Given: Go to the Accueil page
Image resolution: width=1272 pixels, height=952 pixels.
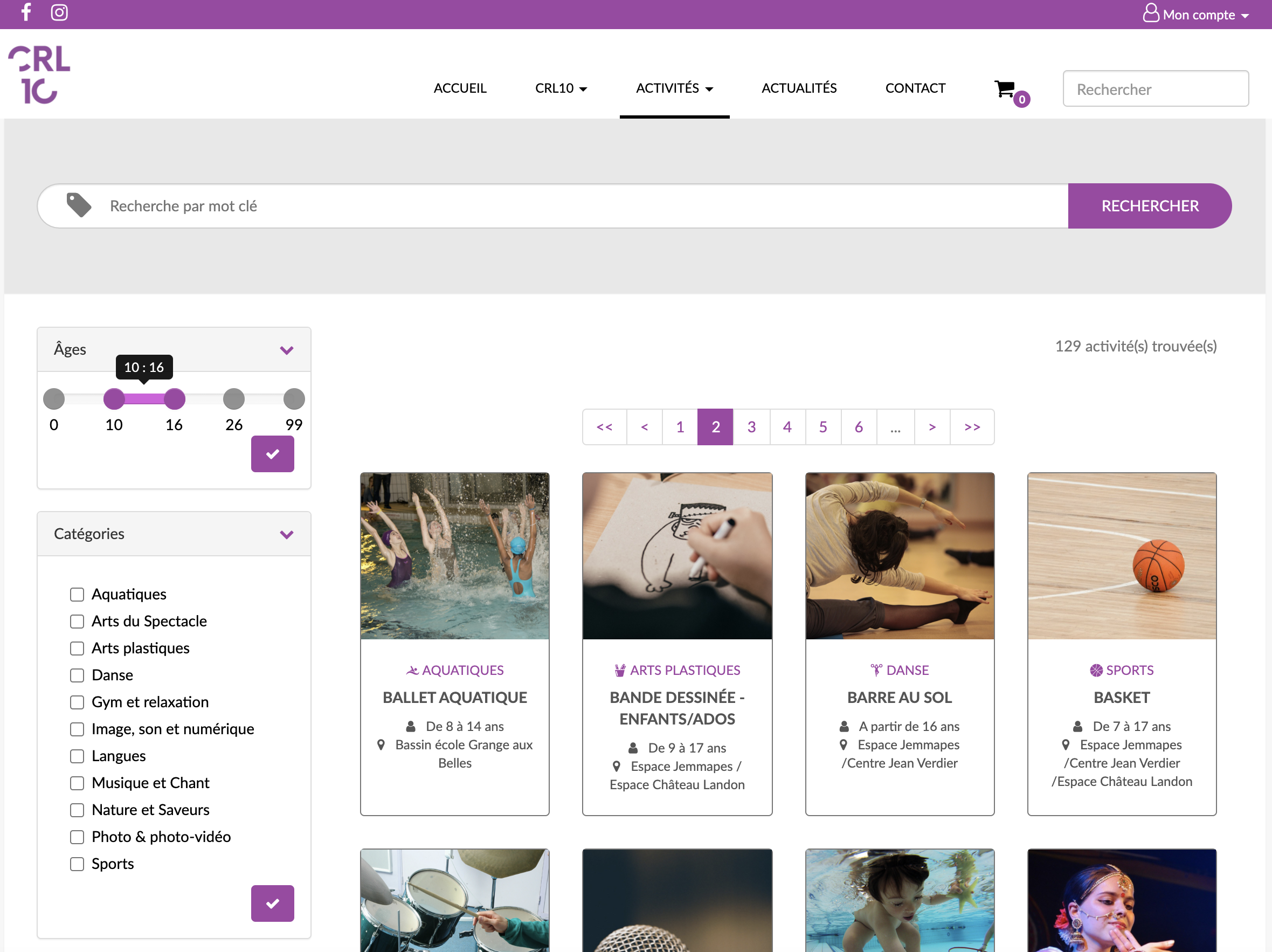Looking at the screenshot, I should click(x=460, y=88).
